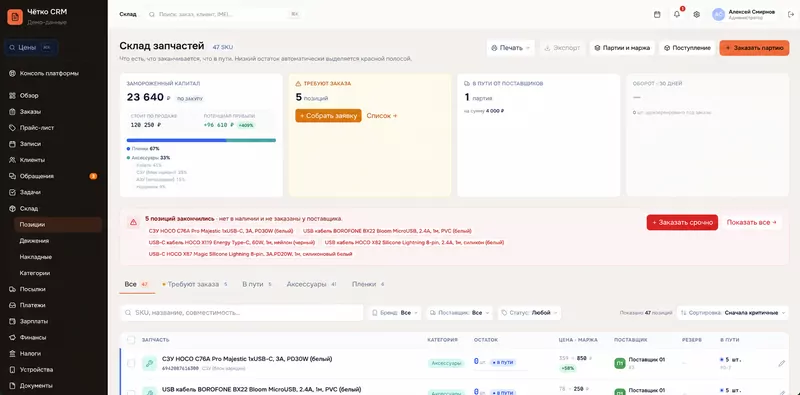Click the capital distribution progress bar
The image size is (800, 395).
[201, 140]
